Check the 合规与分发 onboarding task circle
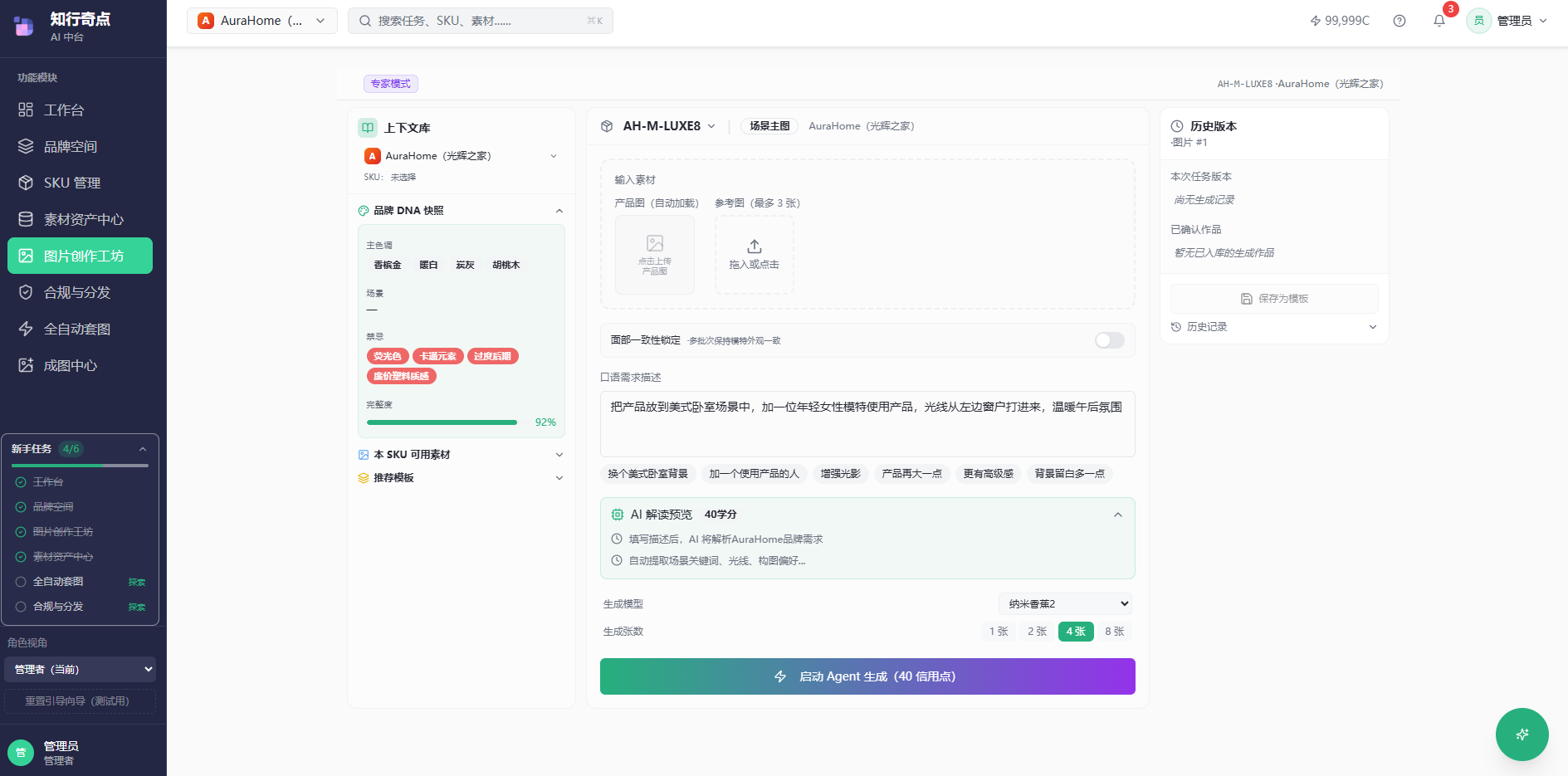Image resolution: width=1568 pixels, height=776 pixels. (21, 606)
